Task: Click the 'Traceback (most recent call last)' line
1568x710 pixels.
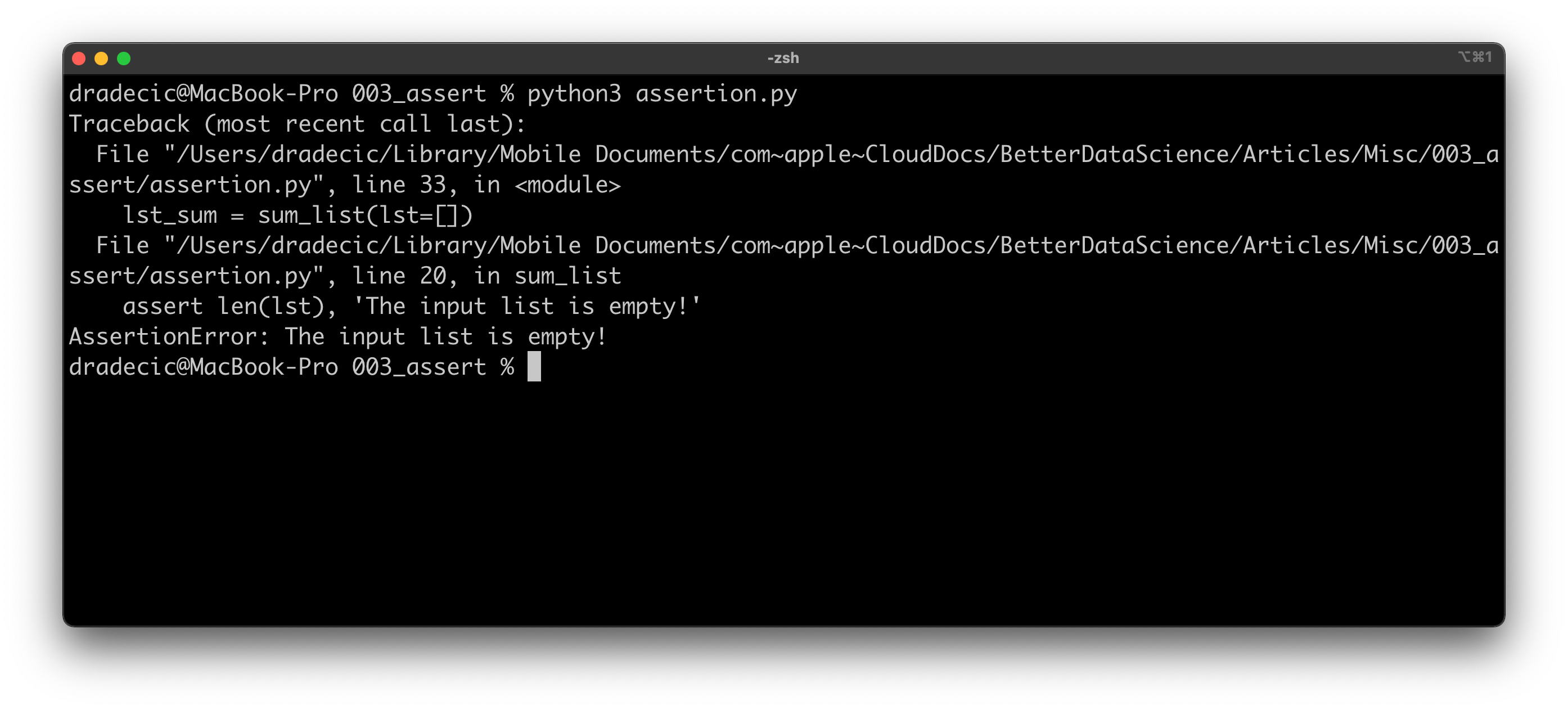Action: coord(297,124)
